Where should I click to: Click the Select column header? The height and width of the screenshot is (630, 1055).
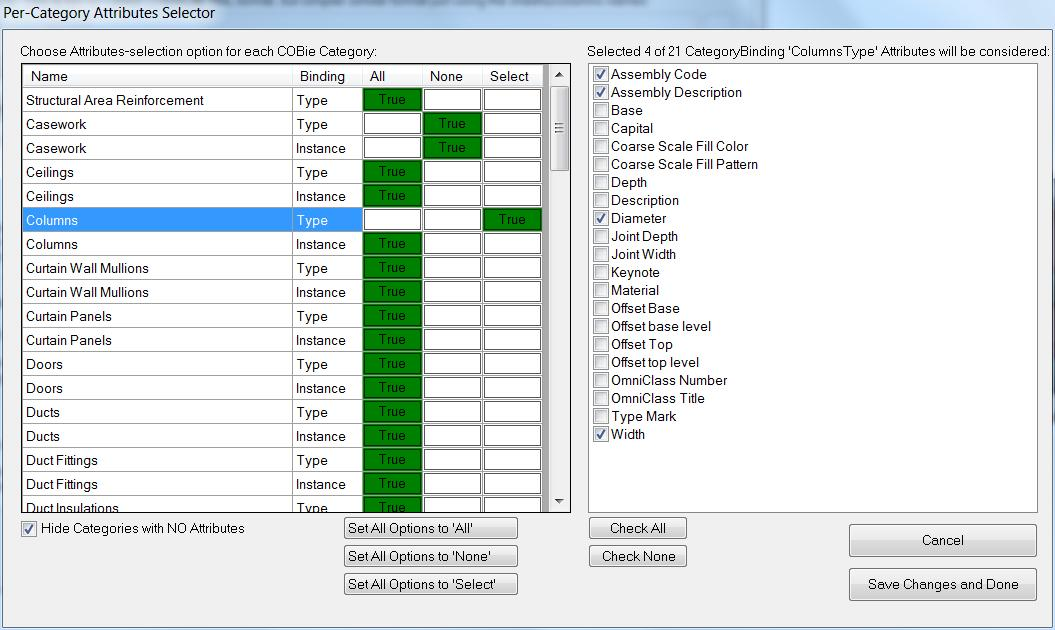click(512, 76)
